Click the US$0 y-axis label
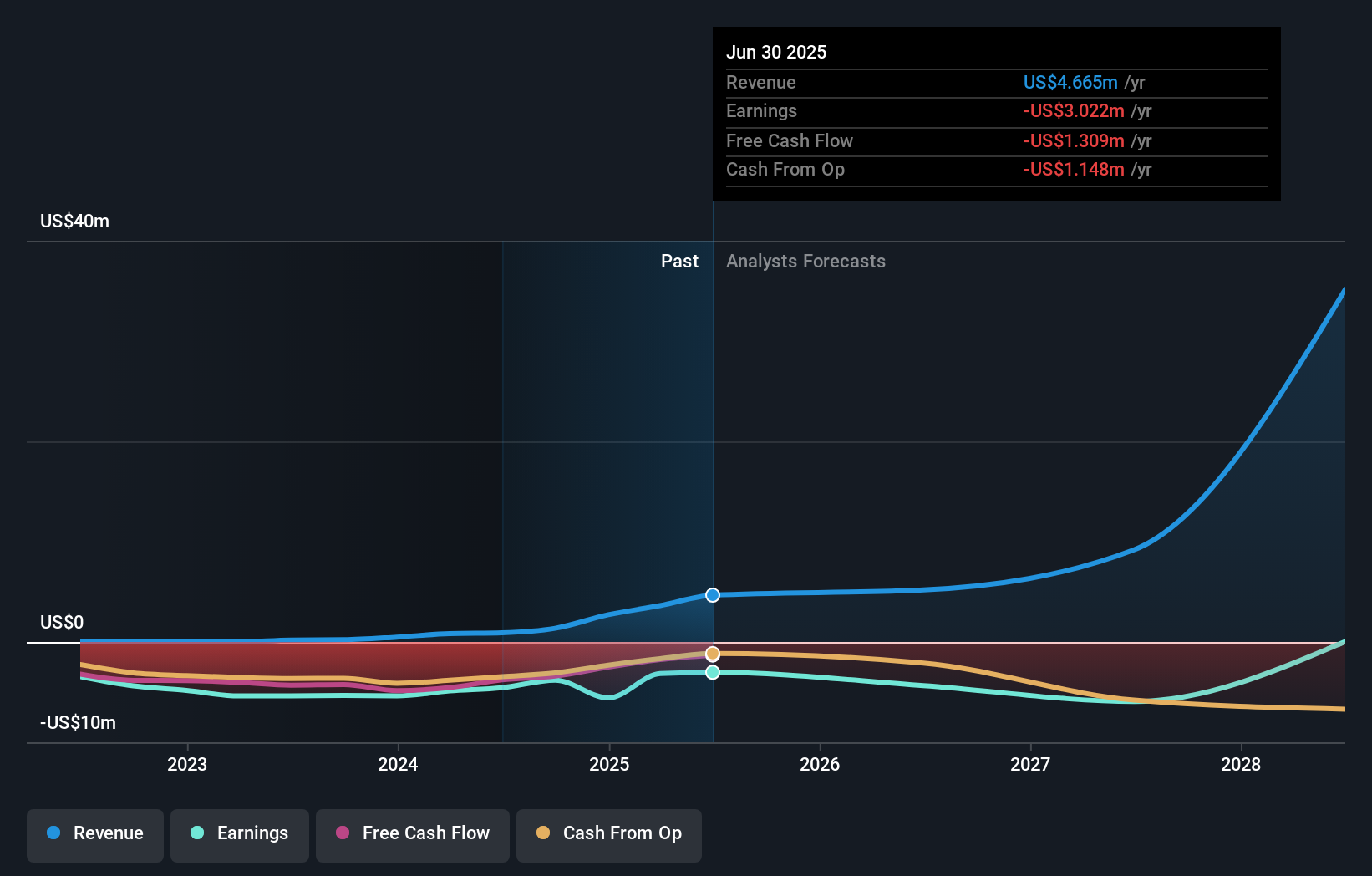 [x=62, y=622]
